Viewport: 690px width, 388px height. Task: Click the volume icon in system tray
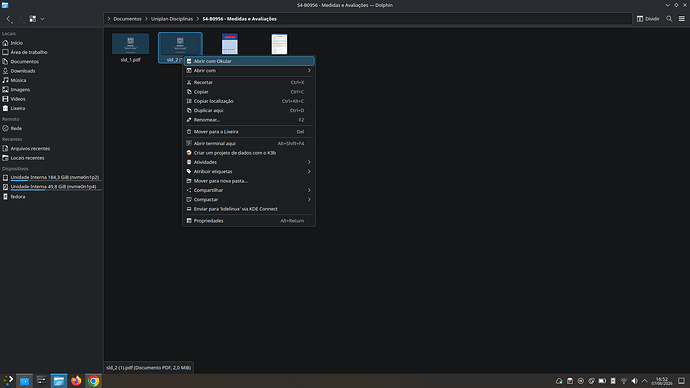[634, 381]
